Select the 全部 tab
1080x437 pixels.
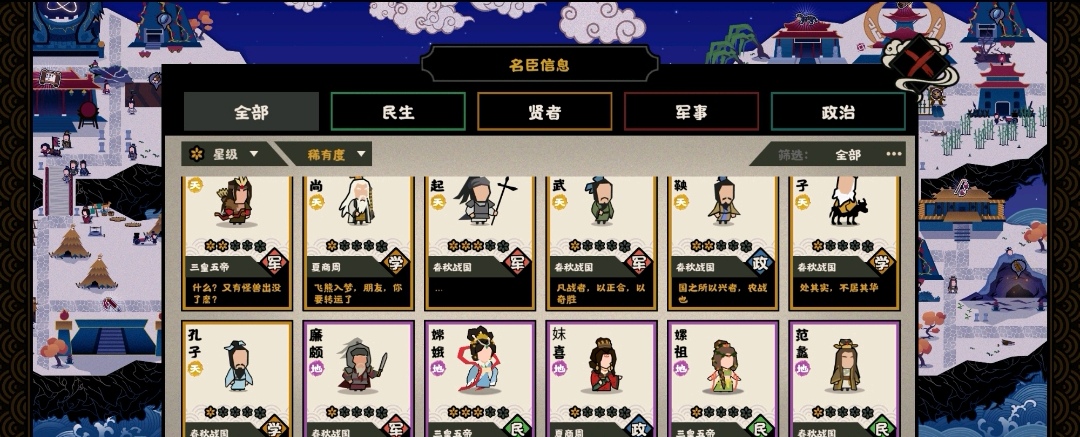click(x=251, y=112)
